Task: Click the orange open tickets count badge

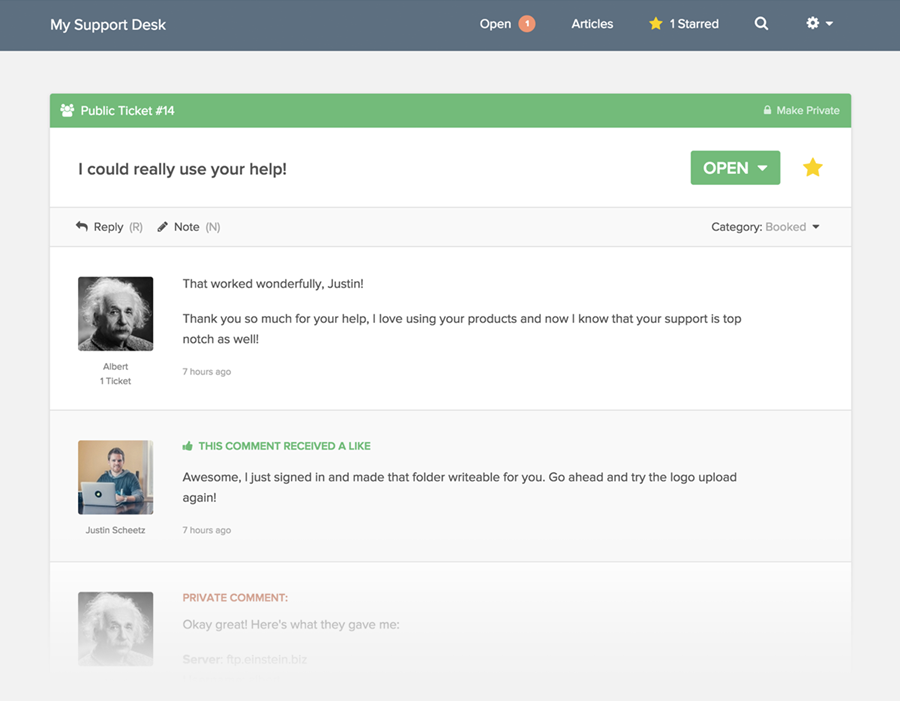Action: pos(526,24)
